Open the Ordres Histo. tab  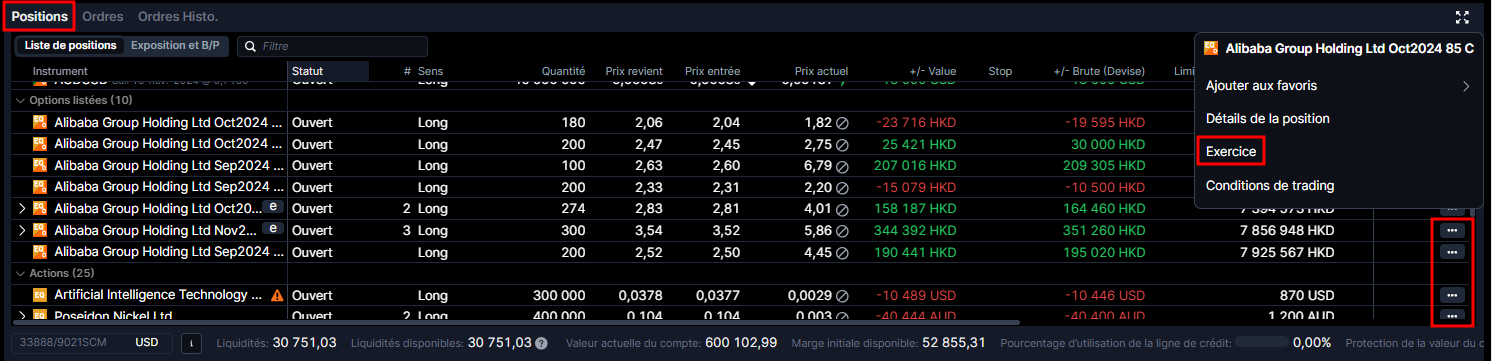coord(178,17)
